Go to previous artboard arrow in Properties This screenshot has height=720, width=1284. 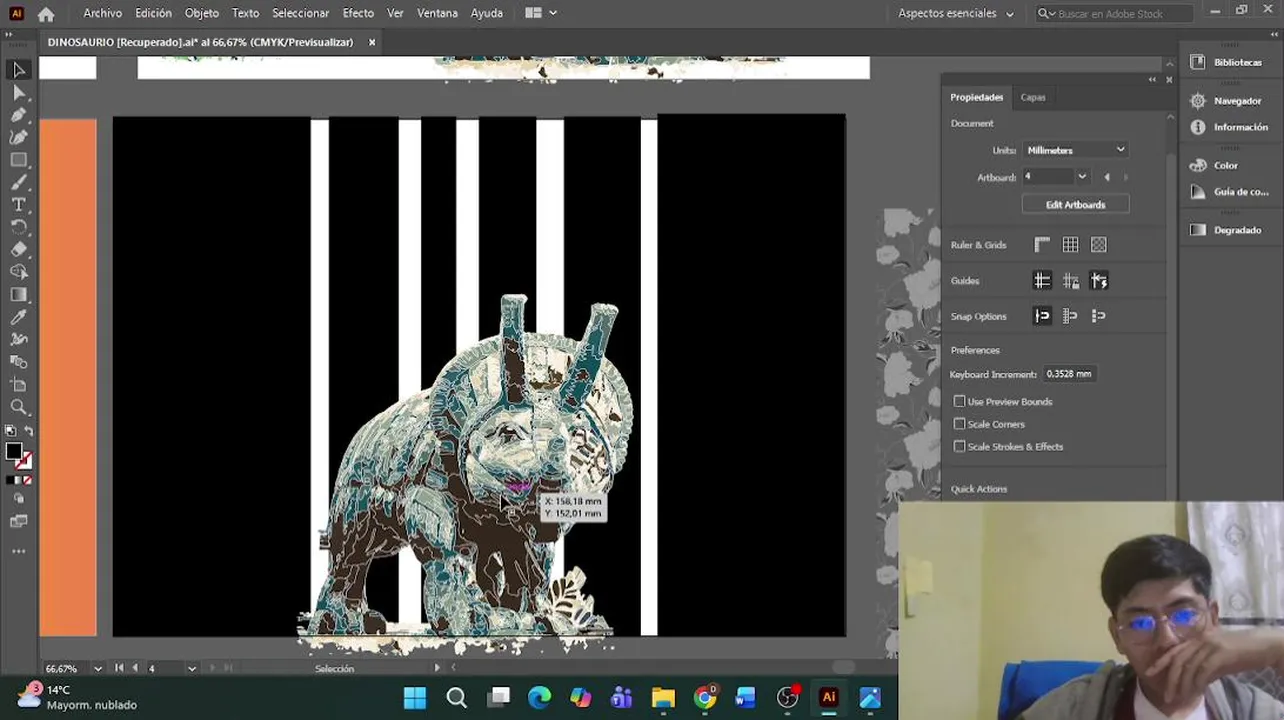pos(1106,177)
